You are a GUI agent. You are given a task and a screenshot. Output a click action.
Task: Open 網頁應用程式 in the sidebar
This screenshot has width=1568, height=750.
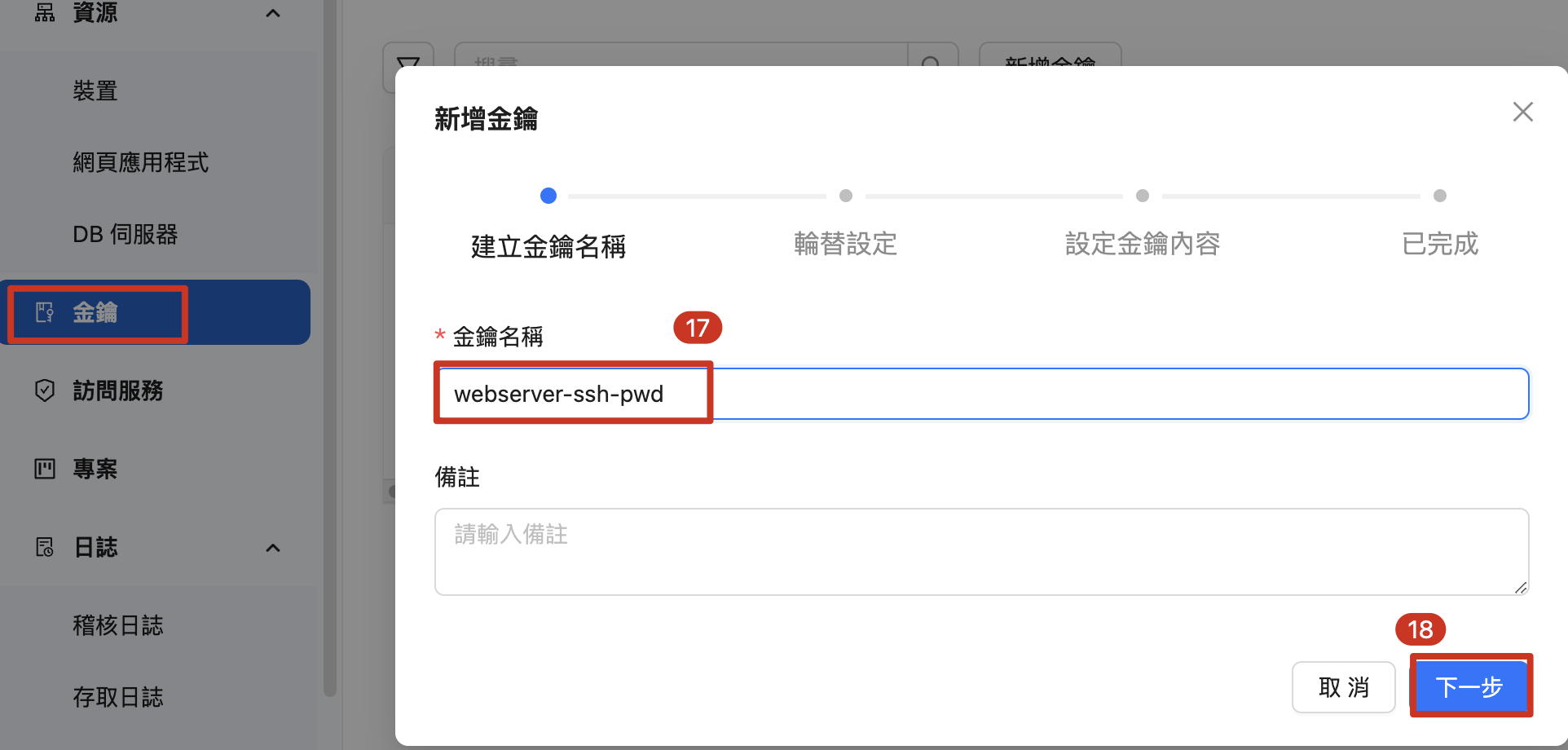(x=140, y=162)
